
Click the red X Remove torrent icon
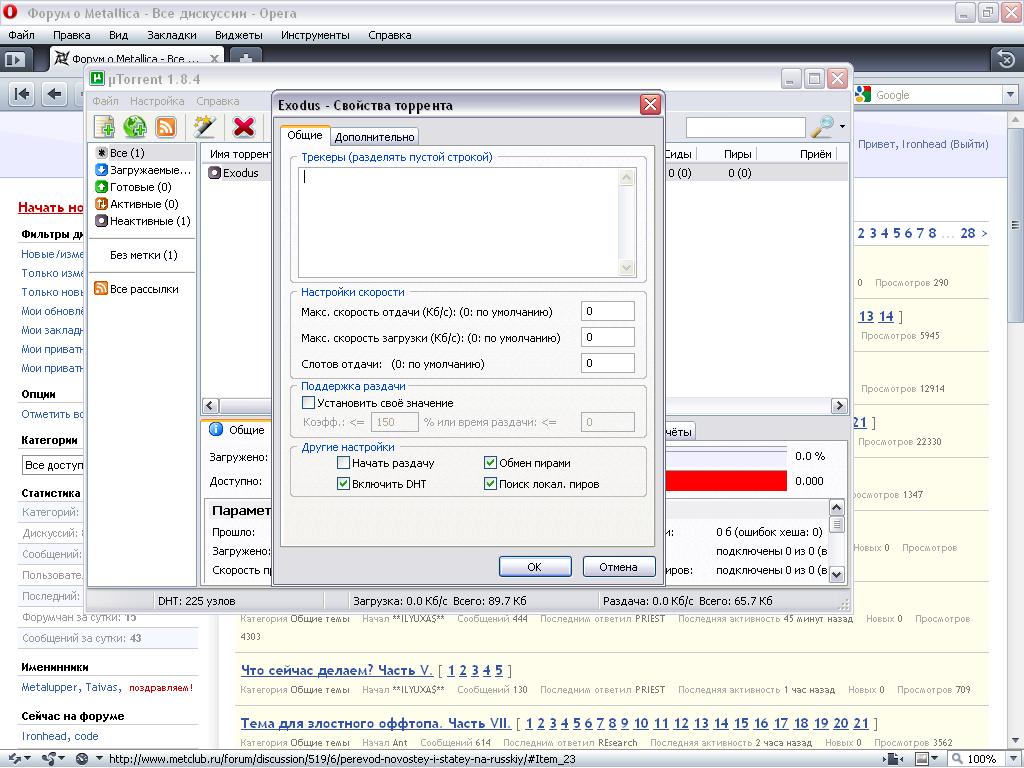coord(243,126)
